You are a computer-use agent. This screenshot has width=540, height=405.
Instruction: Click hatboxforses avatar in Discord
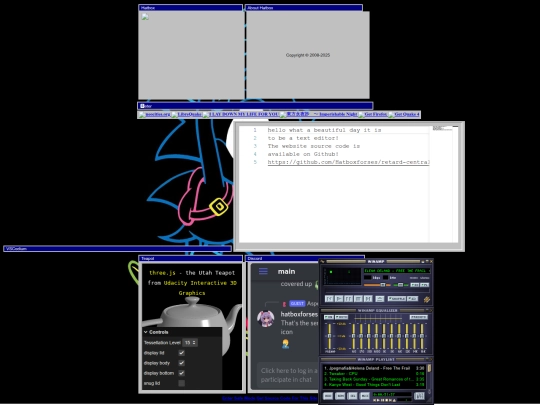pyautogui.click(x=266, y=319)
